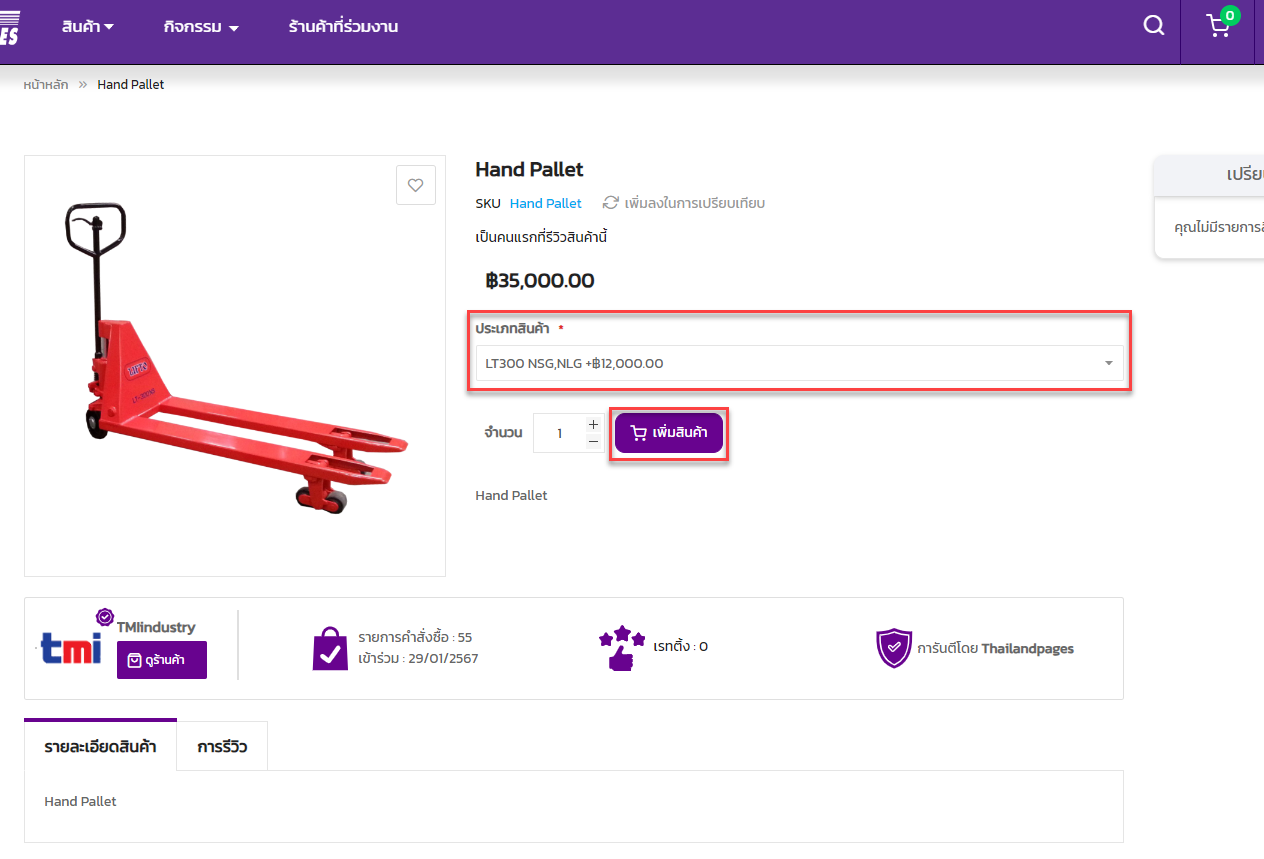Click the search magnifier icon in header

(x=1154, y=26)
